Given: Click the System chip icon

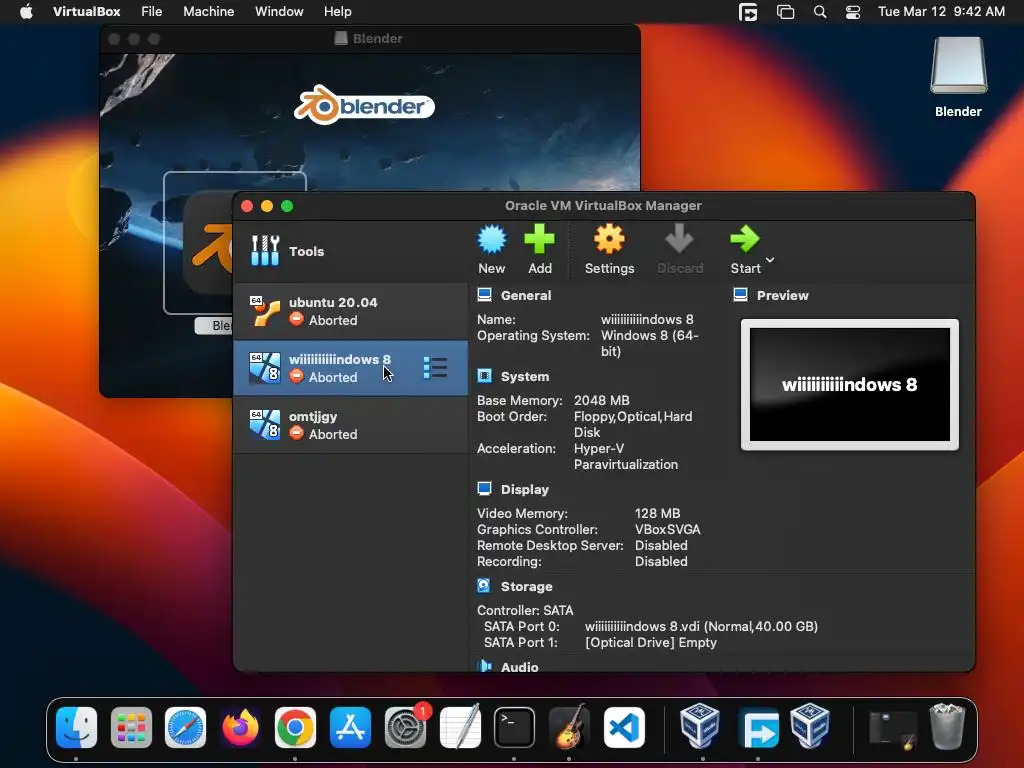Looking at the screenshot, I should (485, 376).
